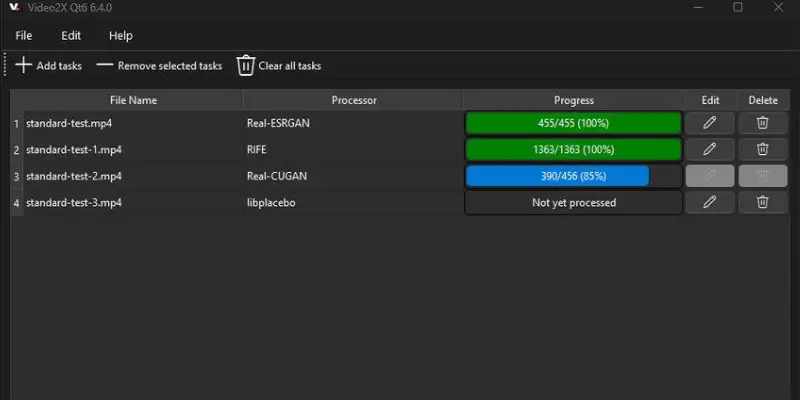
Task: Click the Not yet processed progress bar
Action: tap(573, 203)
